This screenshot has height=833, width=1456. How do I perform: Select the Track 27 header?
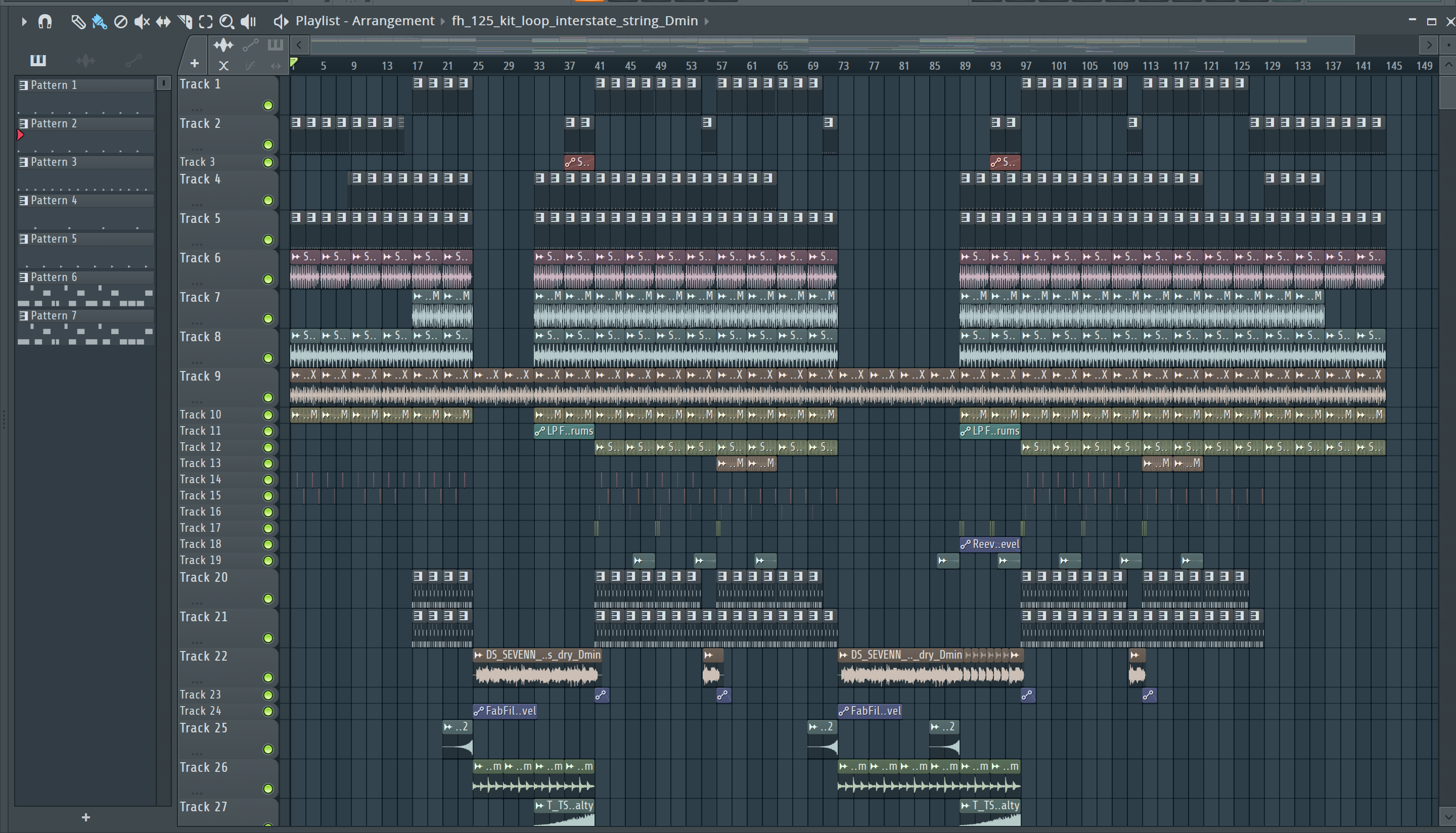227,812
